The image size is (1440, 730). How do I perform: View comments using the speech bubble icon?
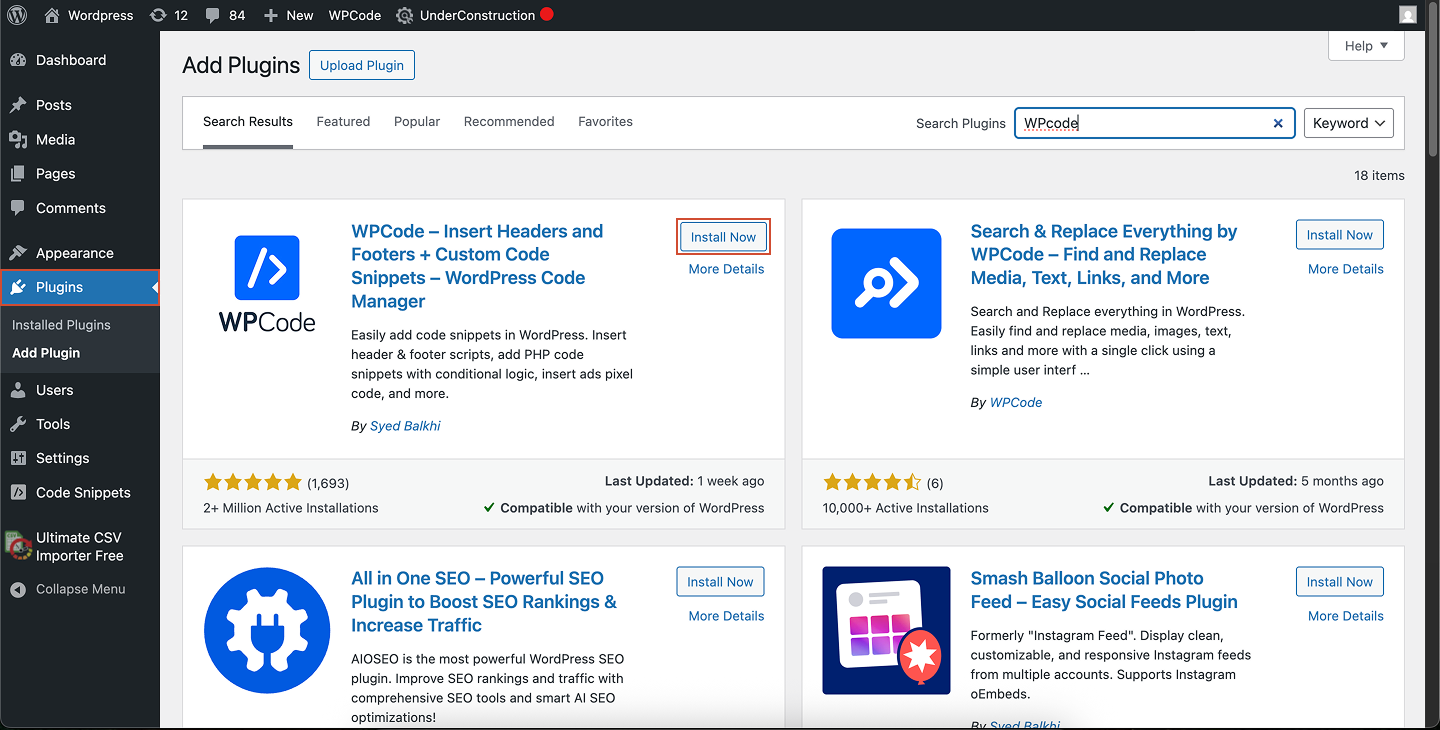[213, 15]
